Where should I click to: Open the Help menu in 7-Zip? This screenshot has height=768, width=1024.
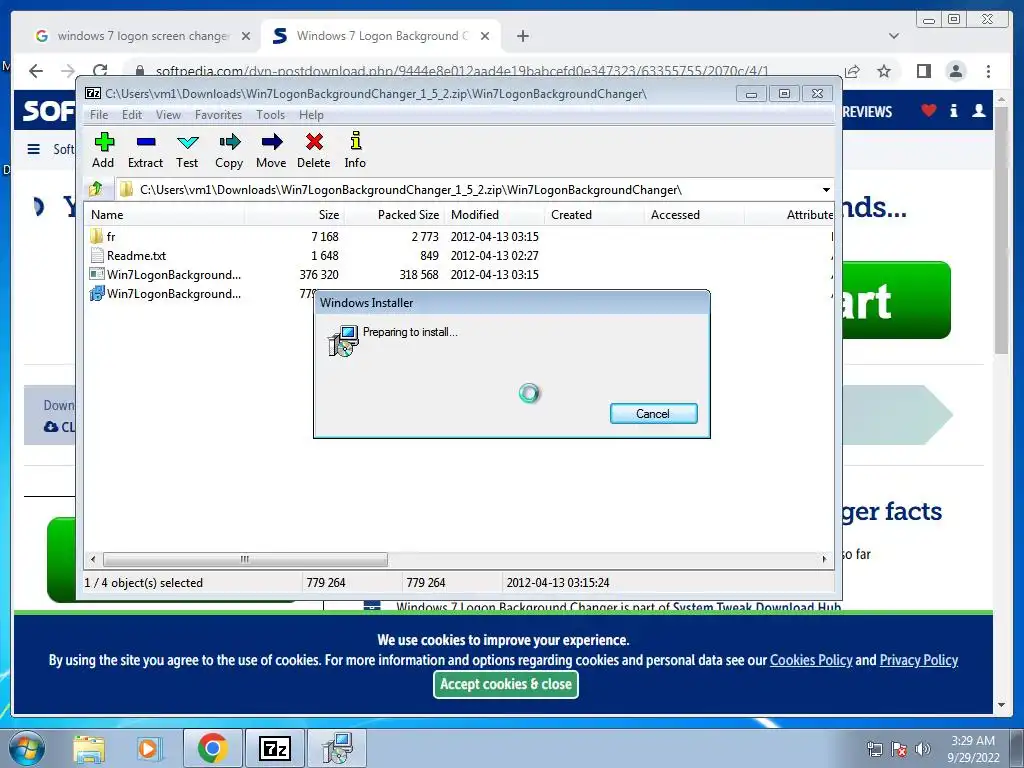click(x=312, y=115)
